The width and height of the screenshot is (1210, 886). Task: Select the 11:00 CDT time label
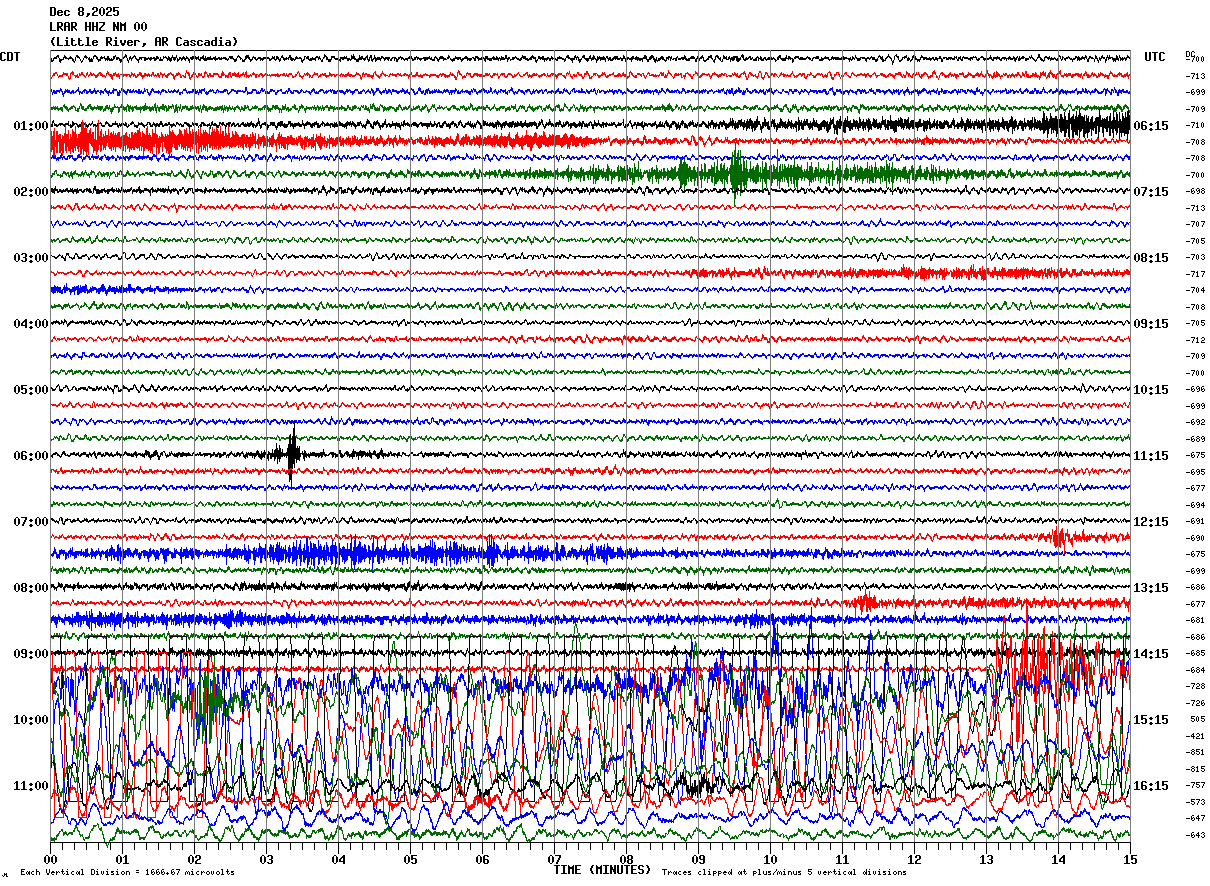pos(30,786)
